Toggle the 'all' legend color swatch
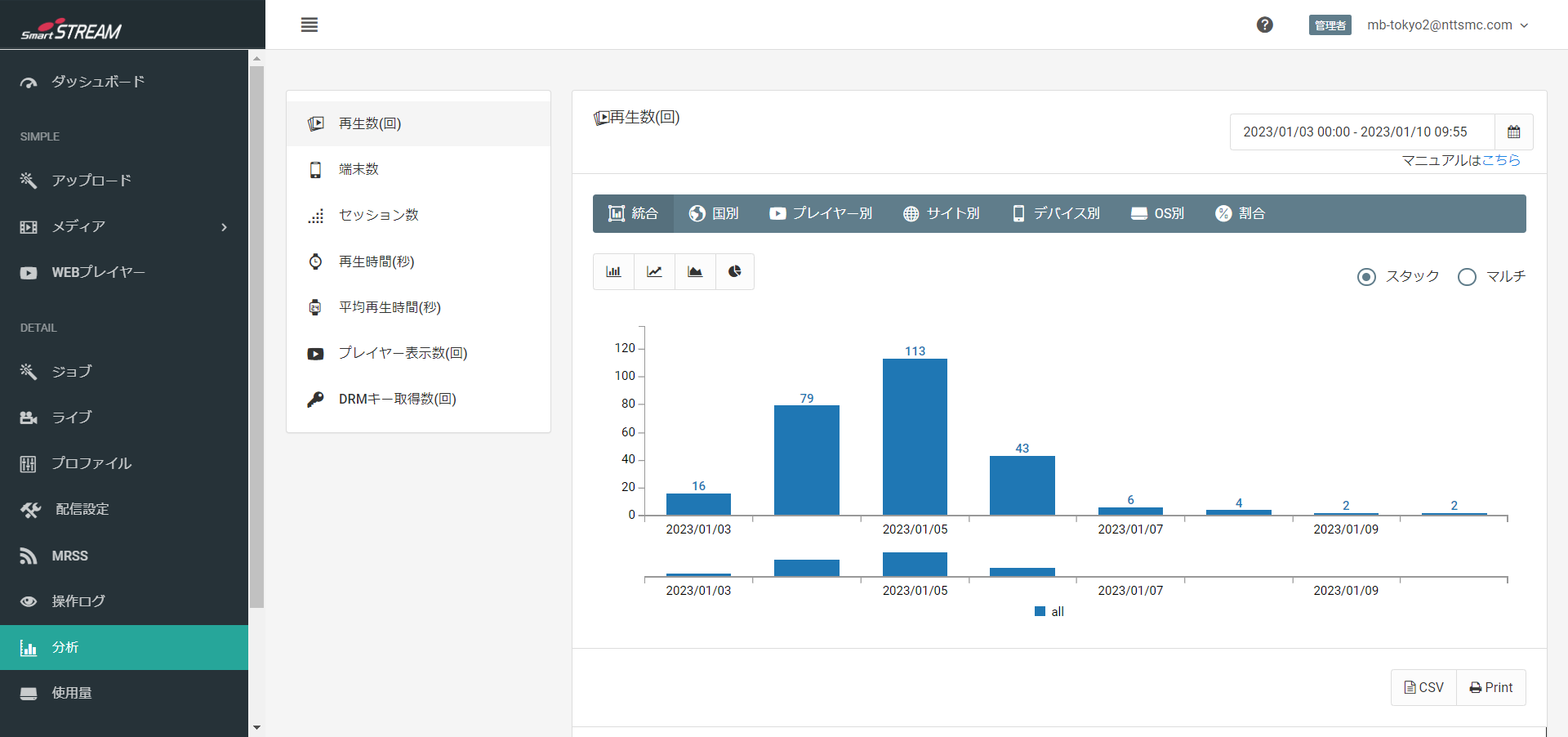The image size is (1568, 737). pyautogui.click(x=1040, y=611)
